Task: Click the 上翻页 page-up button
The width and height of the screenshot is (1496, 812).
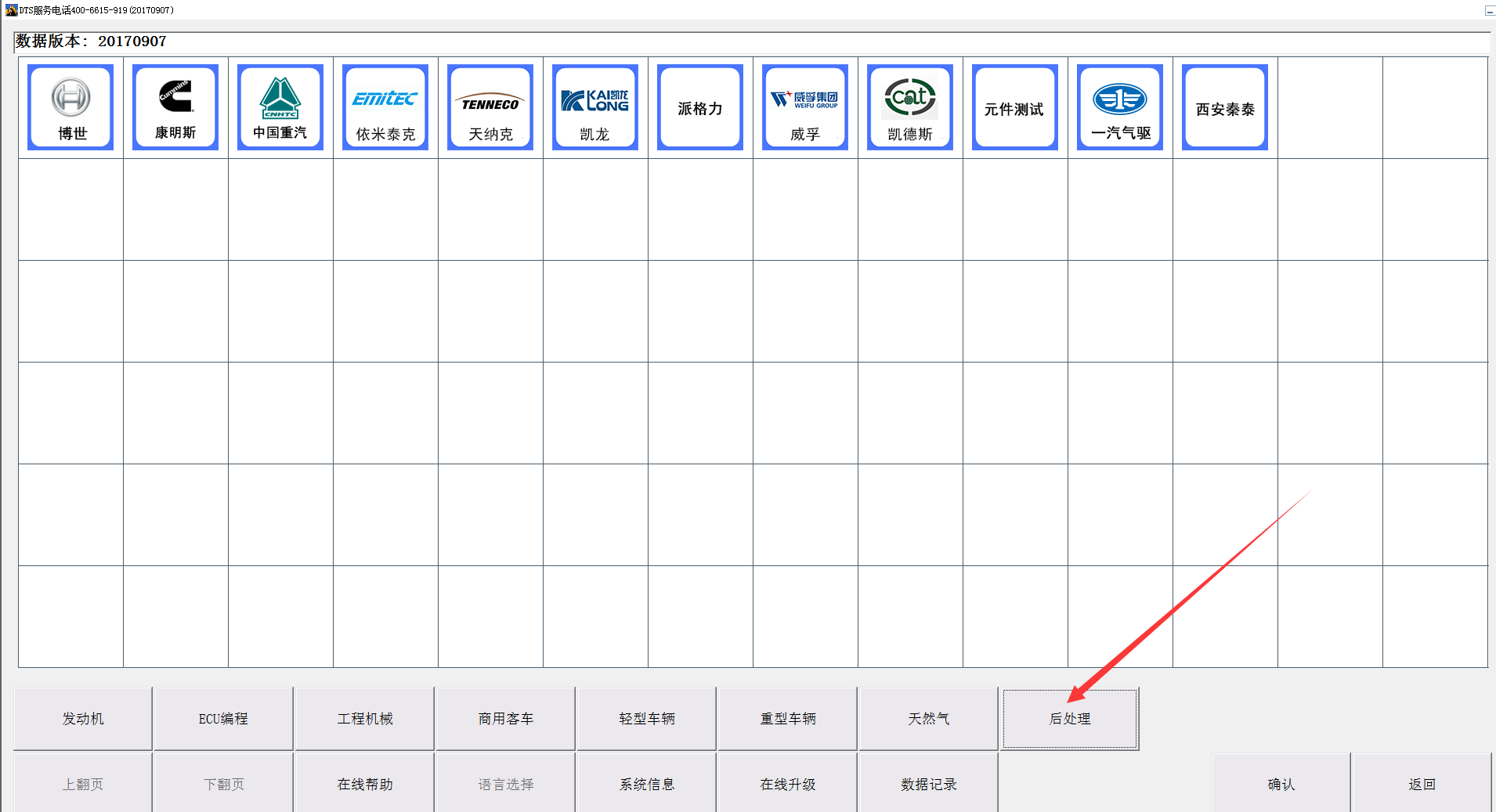Action: tap(83, 783)
